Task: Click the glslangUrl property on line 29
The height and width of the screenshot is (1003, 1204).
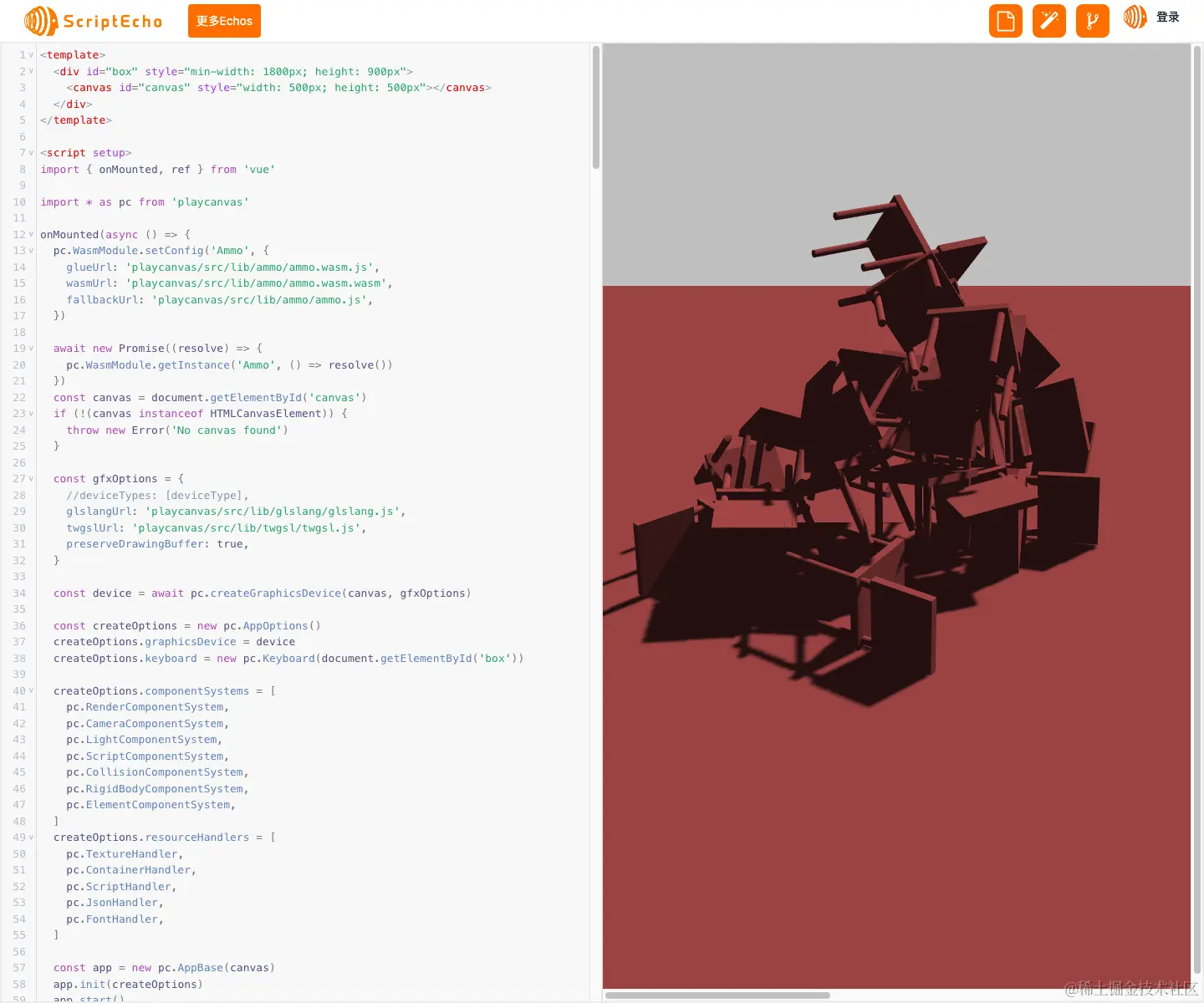Action: (99, 512)
